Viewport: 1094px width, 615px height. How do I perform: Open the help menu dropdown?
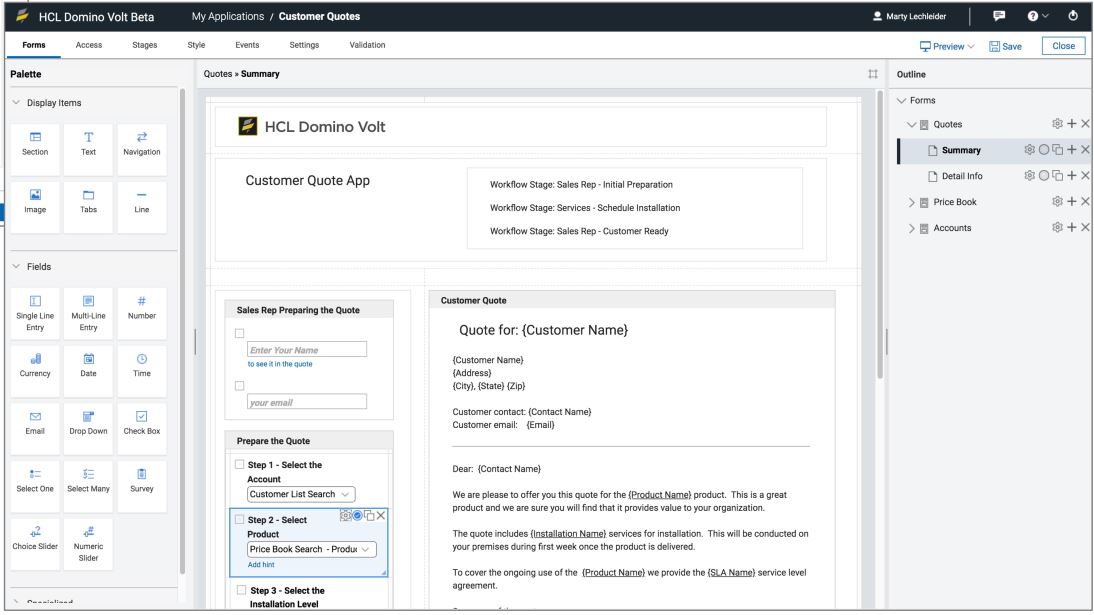pyautogui.click(x=1037, y=15)
